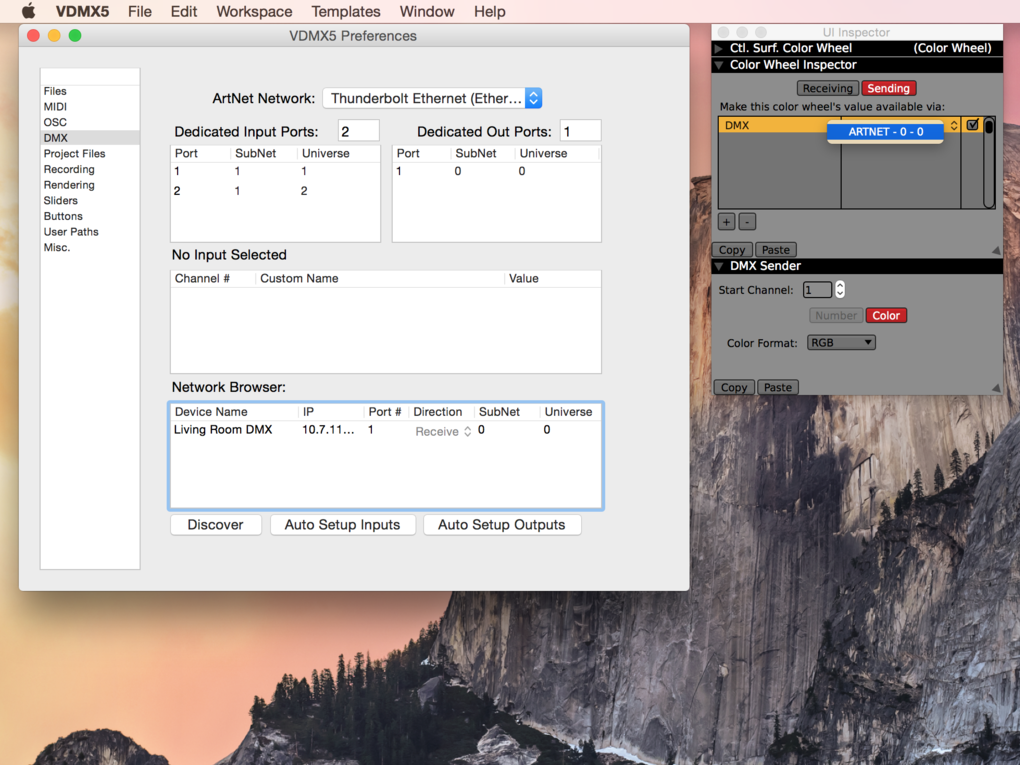Click the Start Channel stepper
Screen dimensions: 1020x765
(x=840, y=290)
